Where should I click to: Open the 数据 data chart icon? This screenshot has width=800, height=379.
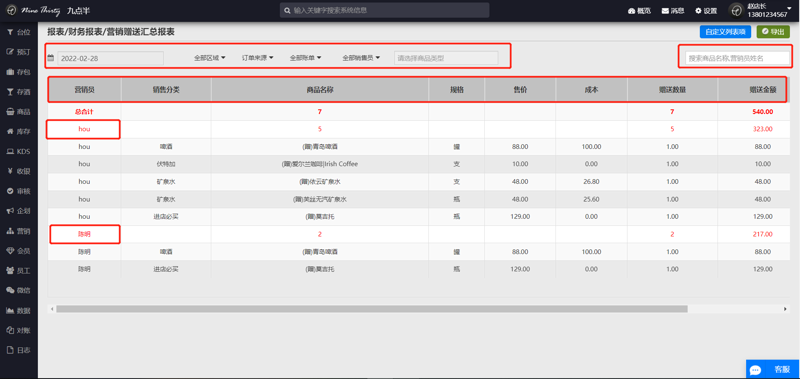click(10, 310)
